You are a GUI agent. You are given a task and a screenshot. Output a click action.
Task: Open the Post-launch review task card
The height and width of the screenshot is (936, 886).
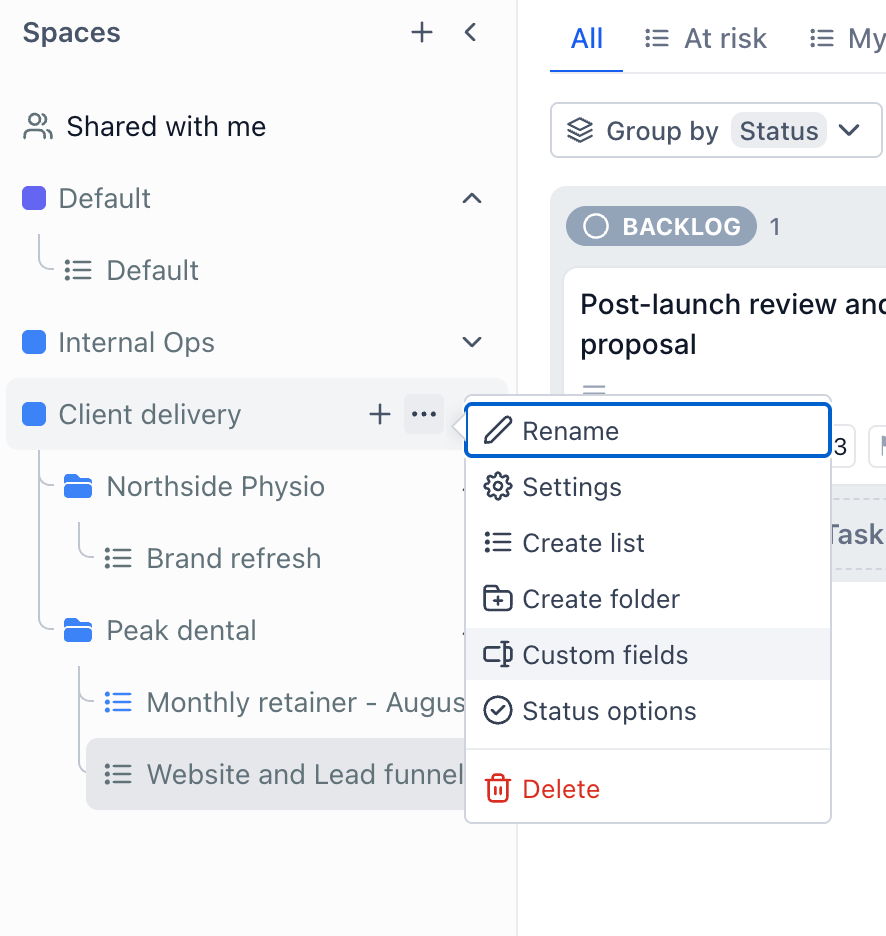pyautogui.click(x=733, y=324)
